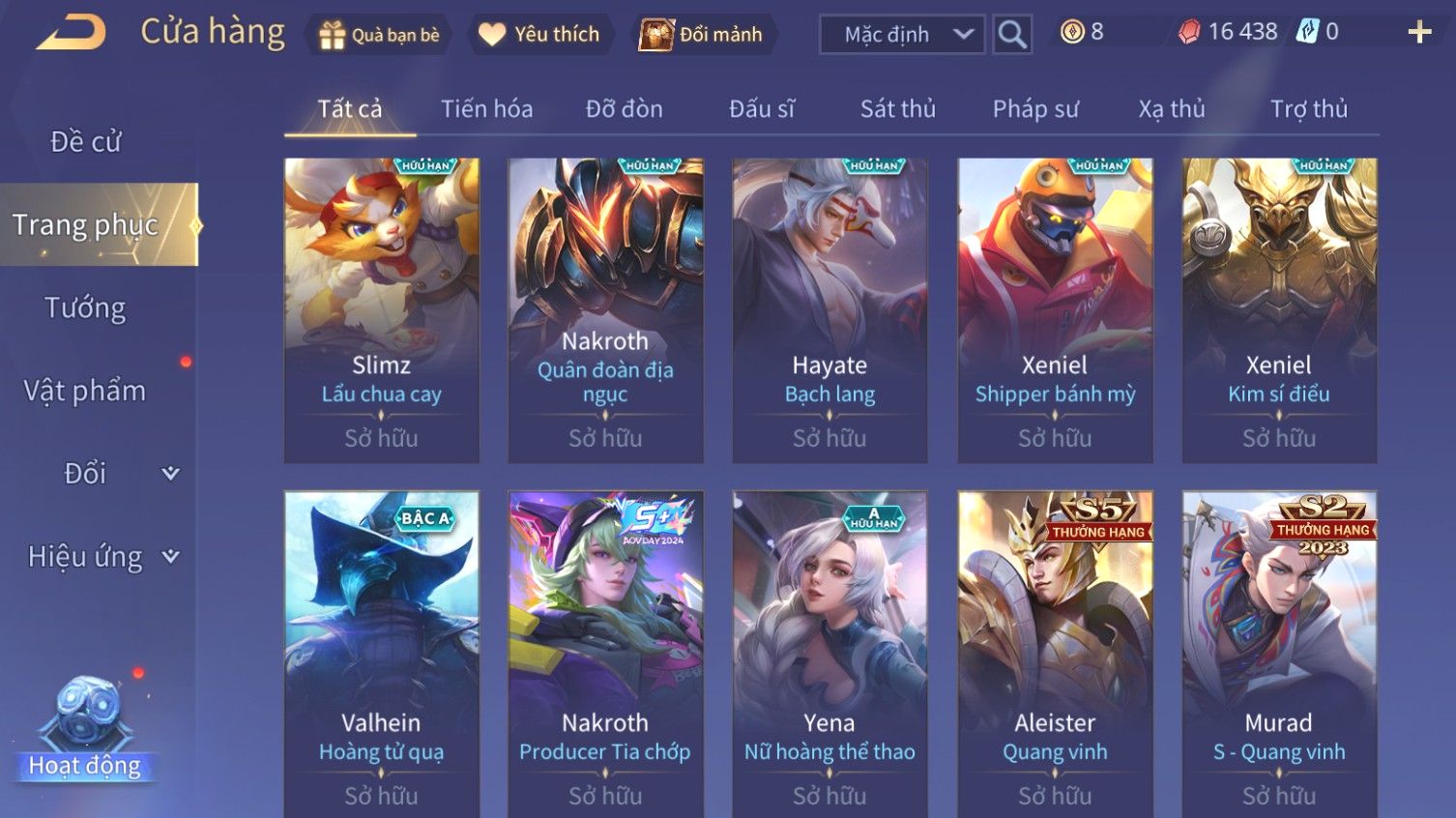Open Quà bạn bè gift icon
The height and width of the screenshot is (818, 1456).
(332, 35)
